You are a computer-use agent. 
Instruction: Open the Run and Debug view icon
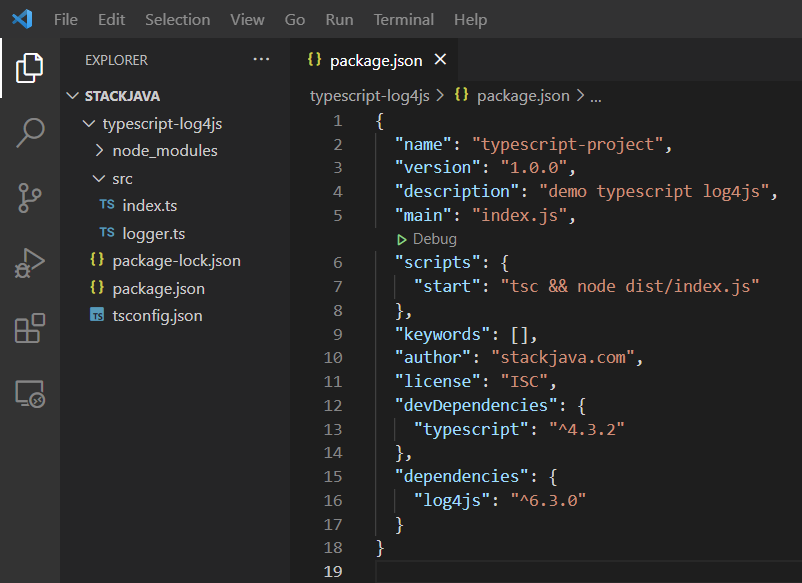(x=29, y=263)
